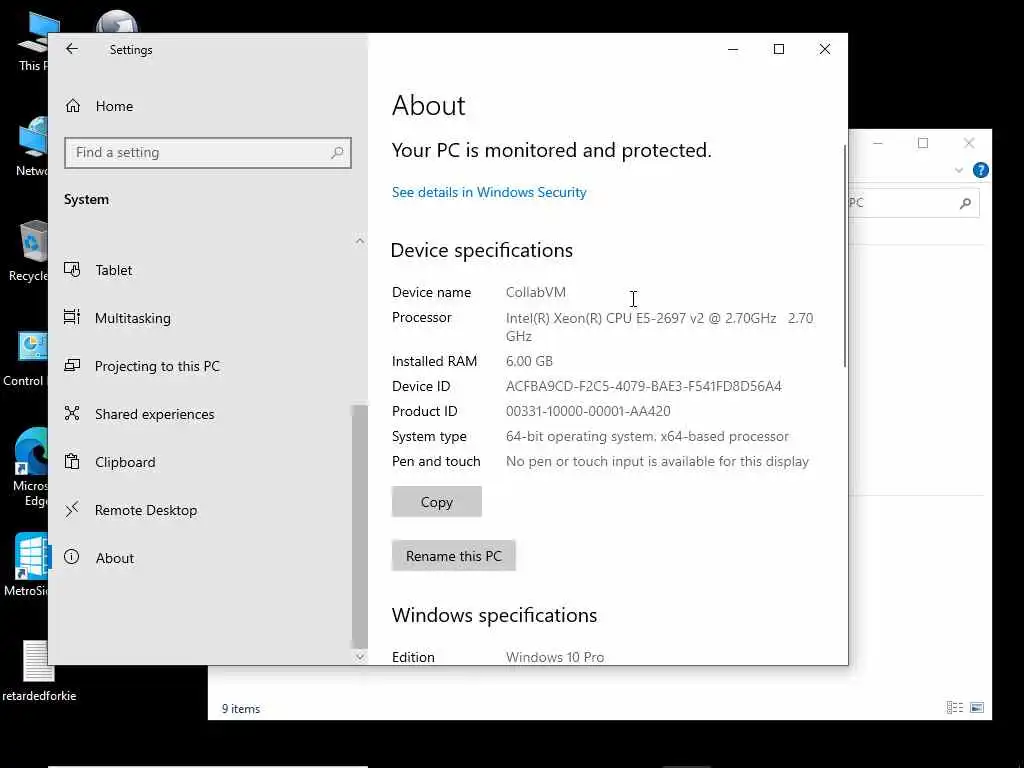This screenshot has width=1024, height=768.
Task: Click sidebar scroll up arrow
Action: tap(360, 241)
